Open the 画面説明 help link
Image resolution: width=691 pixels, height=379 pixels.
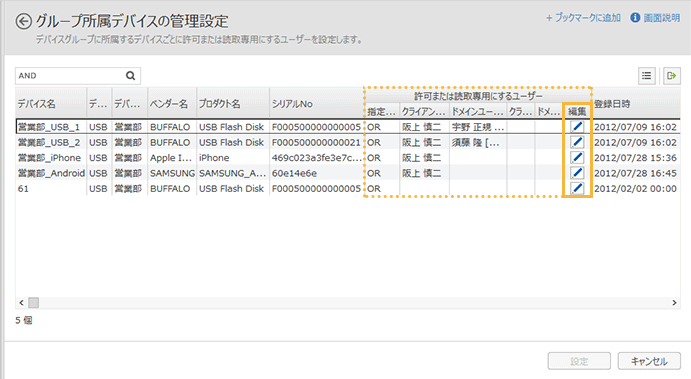661,18
